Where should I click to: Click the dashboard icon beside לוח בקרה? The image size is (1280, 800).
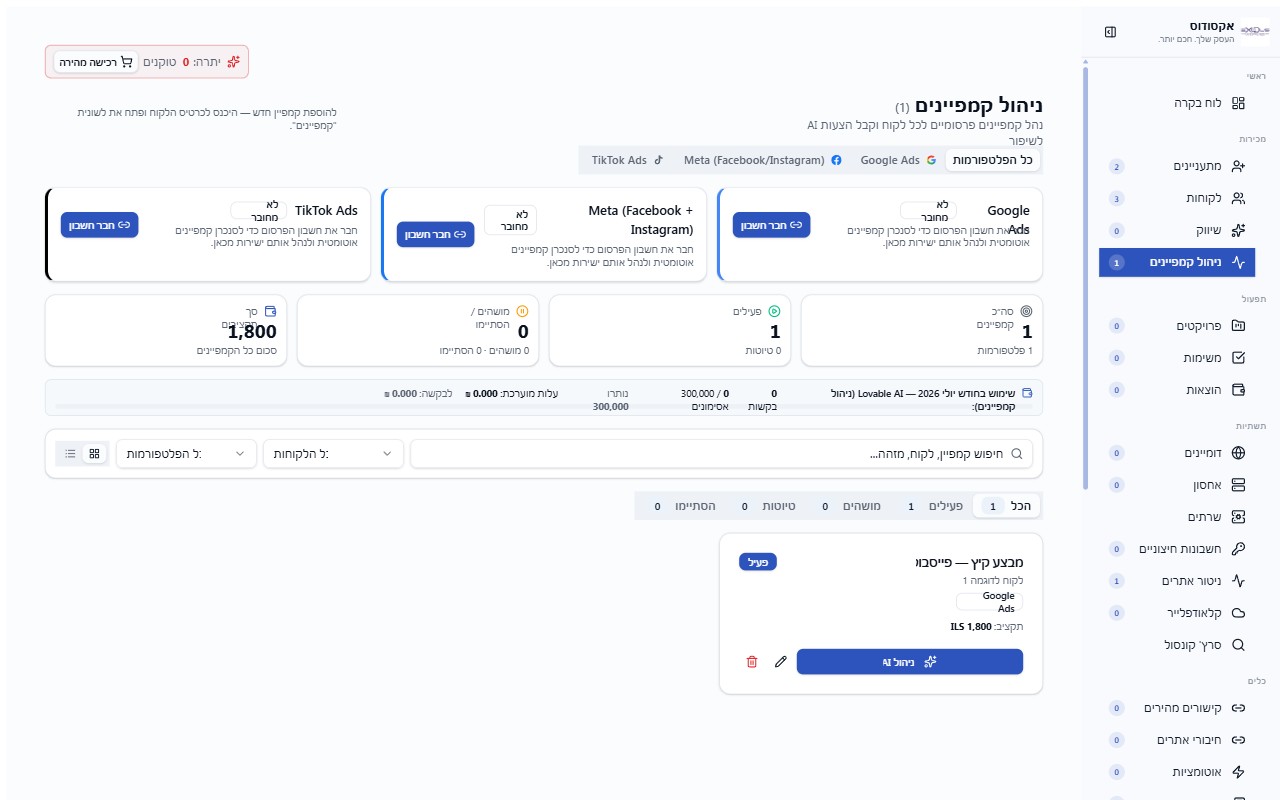1238,103
